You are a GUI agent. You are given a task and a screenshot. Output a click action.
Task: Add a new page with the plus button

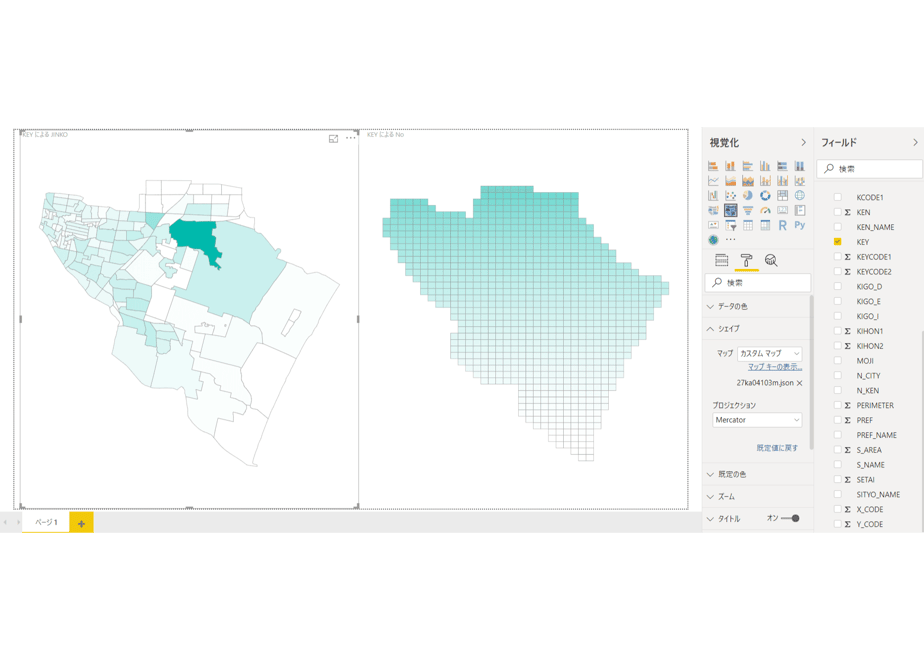coord(81,523)
